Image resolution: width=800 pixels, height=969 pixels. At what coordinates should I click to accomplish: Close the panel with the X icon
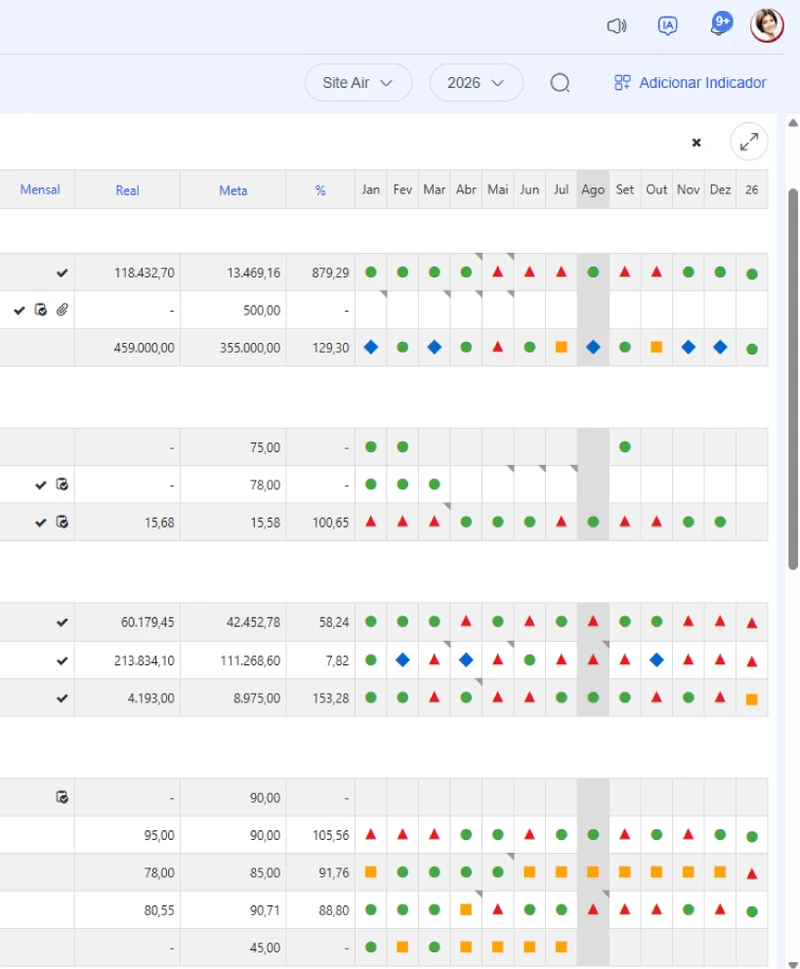point(696,143)
